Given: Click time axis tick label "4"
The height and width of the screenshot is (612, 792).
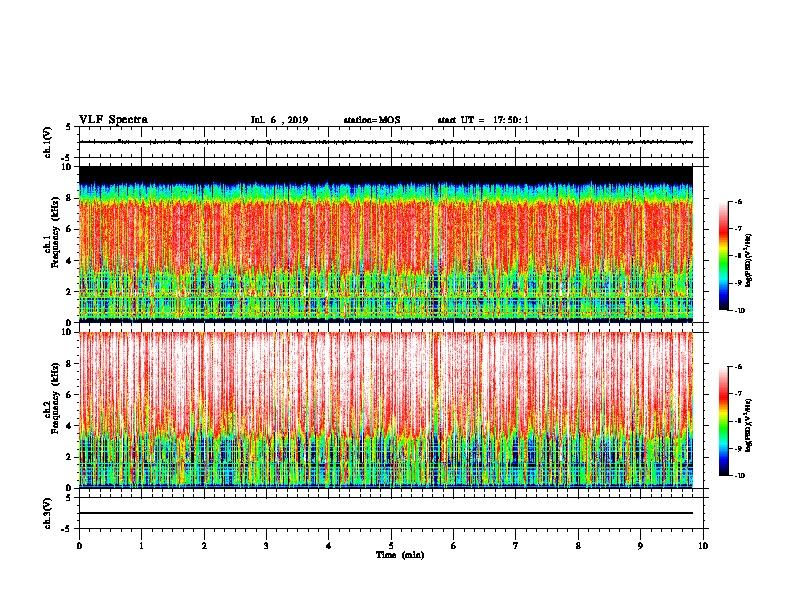Looking at the screenshot, I should click(329, 545).
